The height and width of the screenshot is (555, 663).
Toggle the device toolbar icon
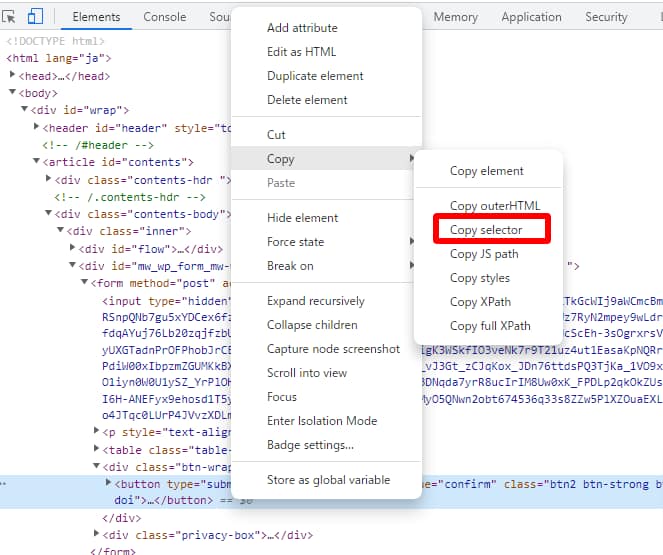click(x=35, y=17)
